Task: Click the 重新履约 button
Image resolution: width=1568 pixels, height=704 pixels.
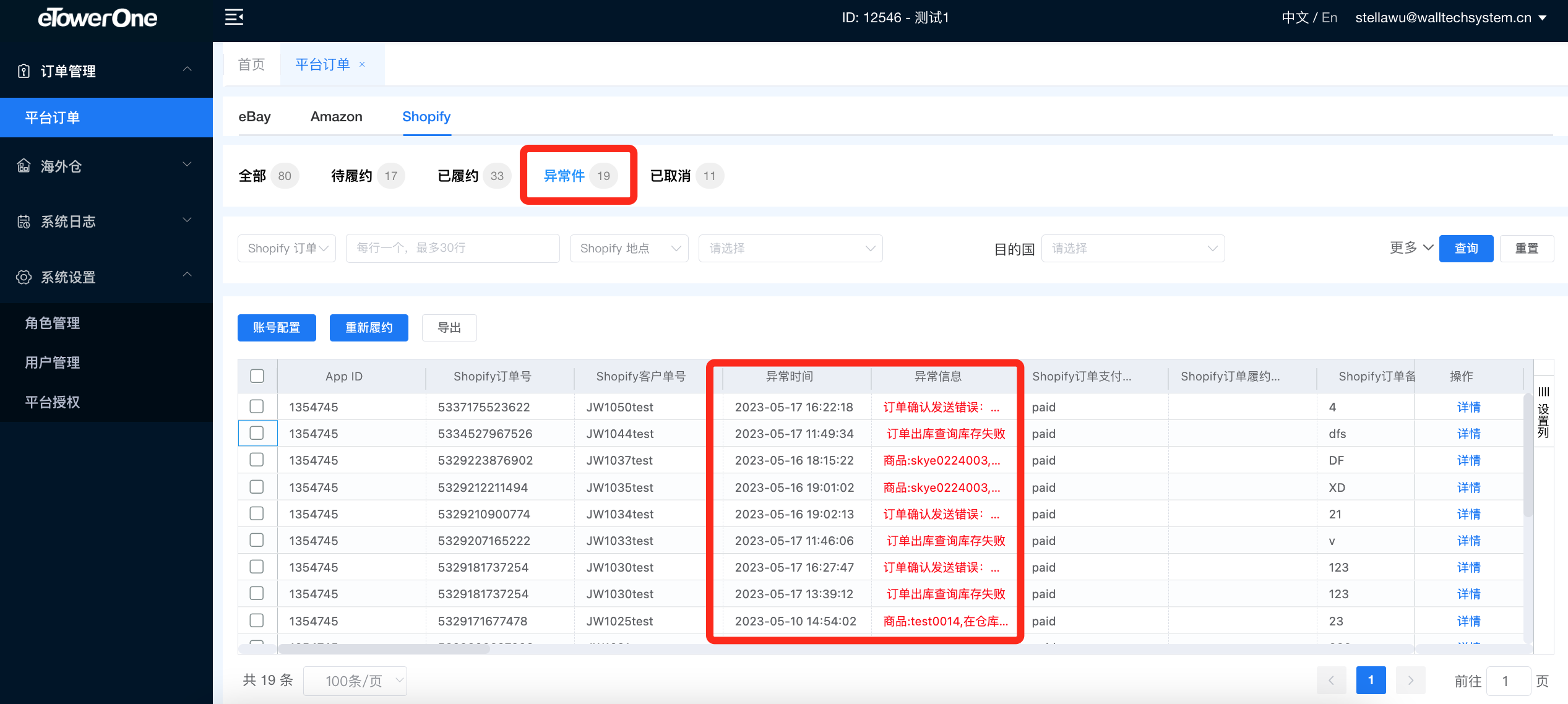Action: coord(369,327)
